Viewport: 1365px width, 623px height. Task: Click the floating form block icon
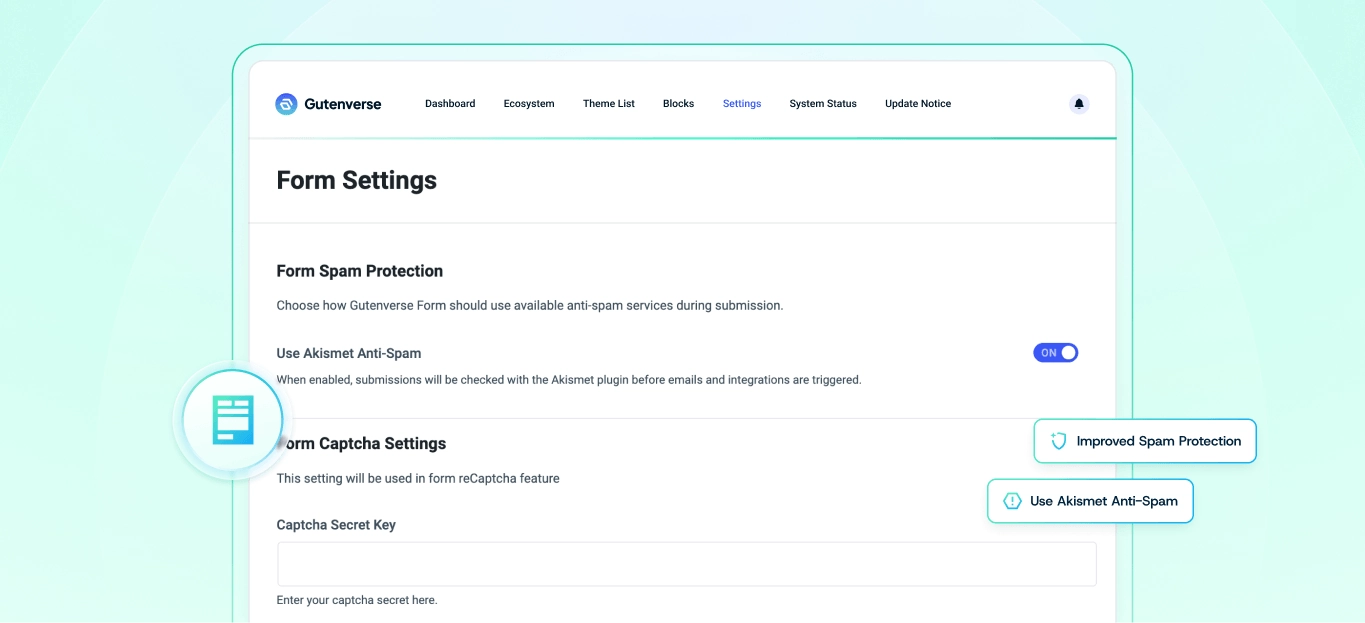233,420
